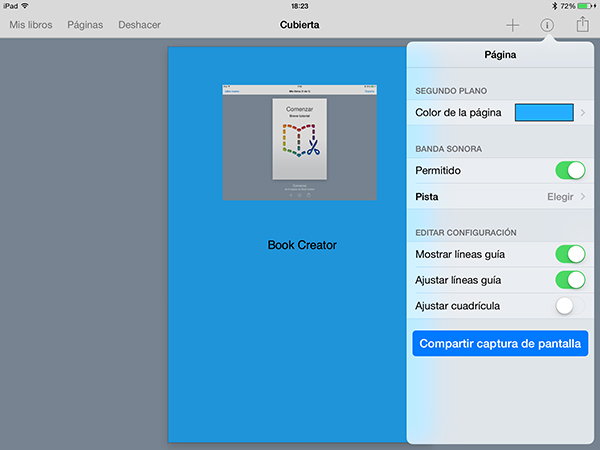Tap the plus add-item icon
Image resolution: width=600 pixels, height=450 pixels.
point(512,25)
